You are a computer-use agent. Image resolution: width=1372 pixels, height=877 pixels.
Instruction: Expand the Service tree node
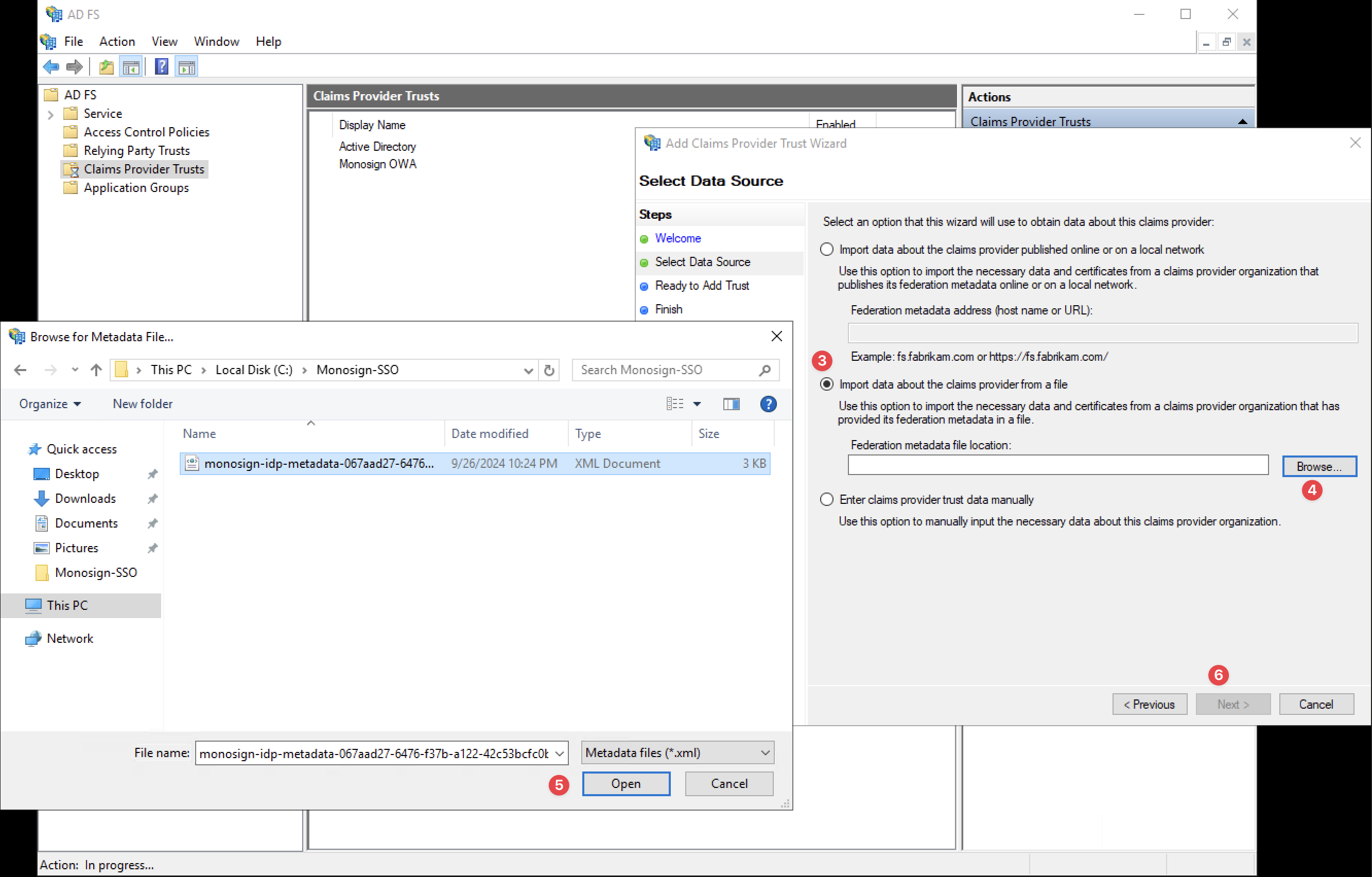click(50, 114)
